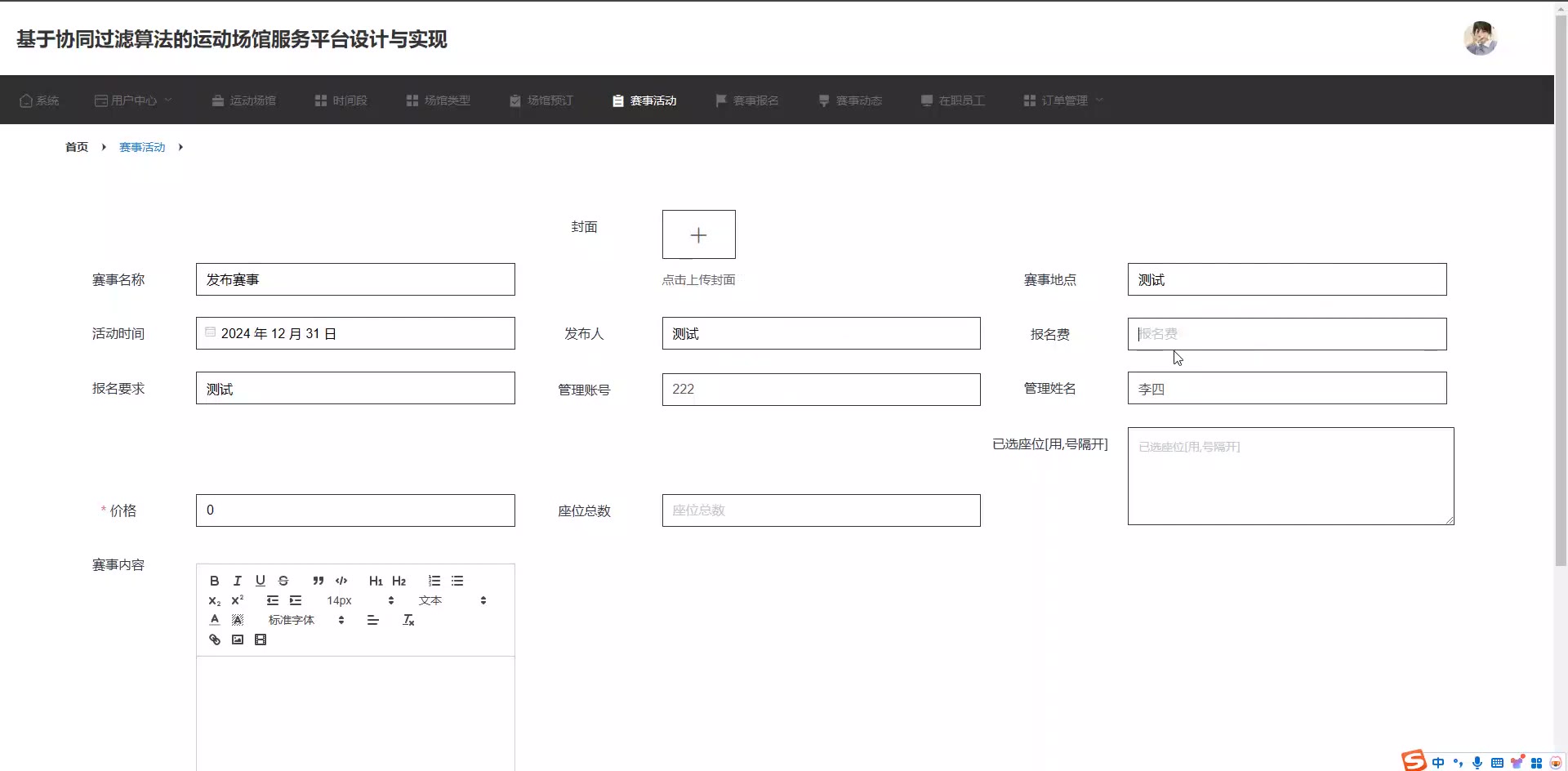Select 赛事活动 menu item
Image resolution: width=1568 pixels, height=771 pixels.
pyautogui.click(x=644, y=100)
